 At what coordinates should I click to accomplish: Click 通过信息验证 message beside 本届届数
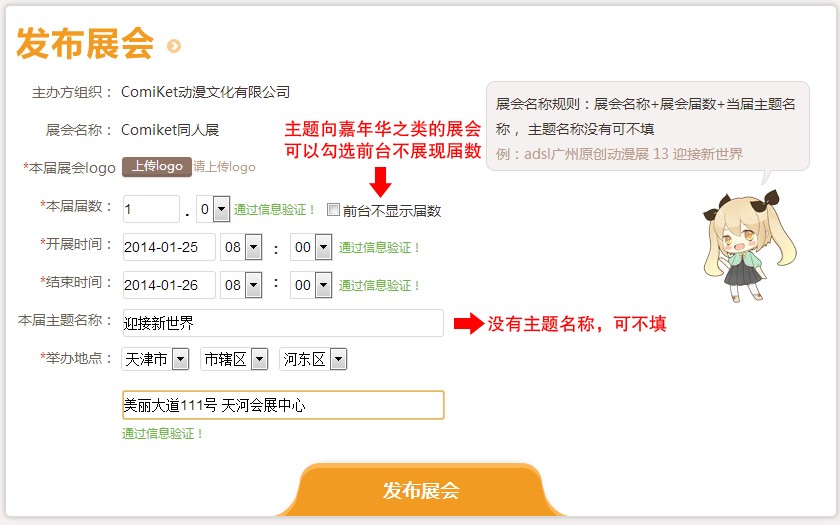click(274, 209)
